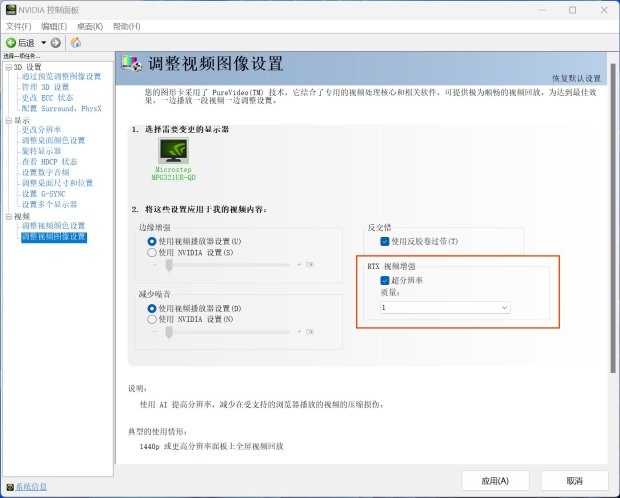Click the page header video settings icon
The width and height of the screenshot is (620, 498).
131,63
